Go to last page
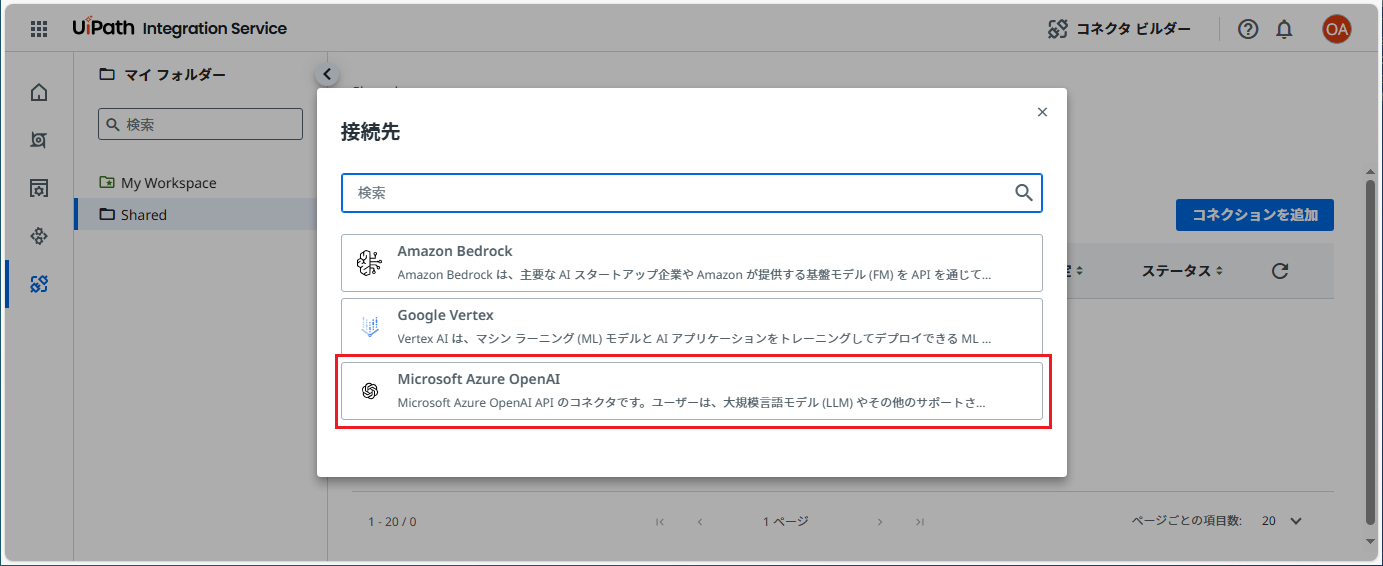1383x566 pixels. click(x=920, y=521)
